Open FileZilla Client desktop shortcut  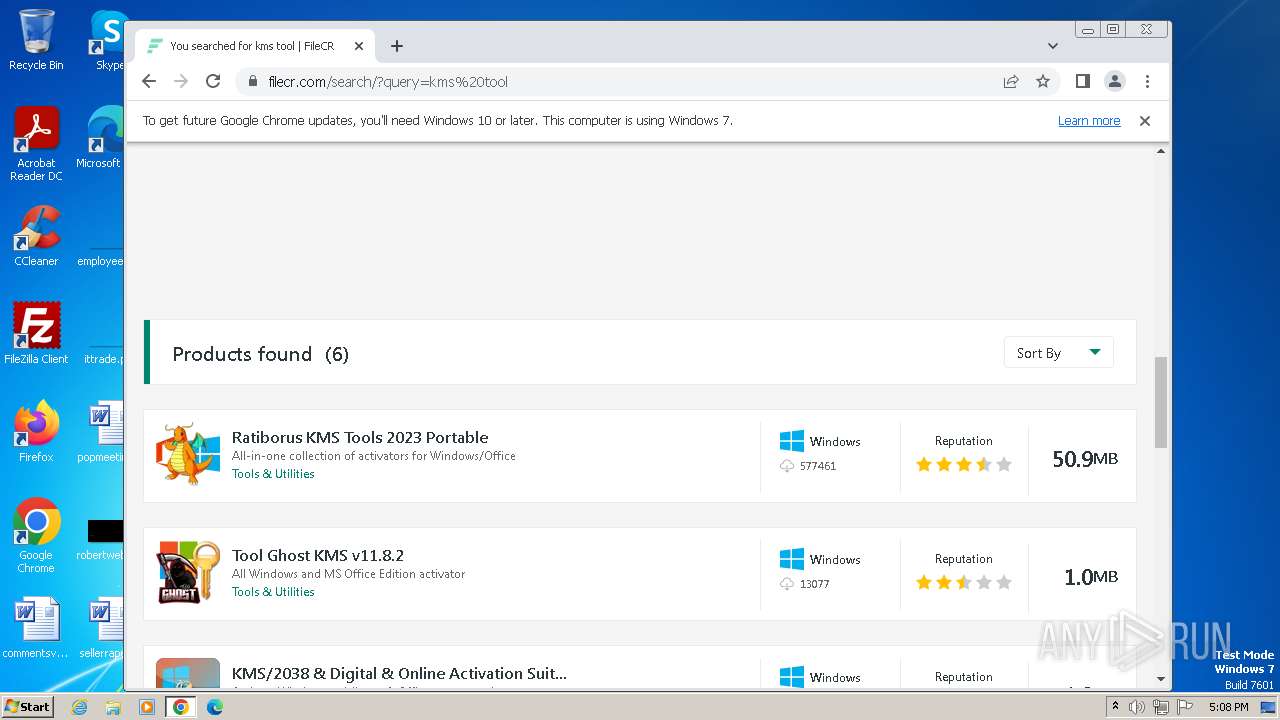pyautogui.click(x=36, y=333)
